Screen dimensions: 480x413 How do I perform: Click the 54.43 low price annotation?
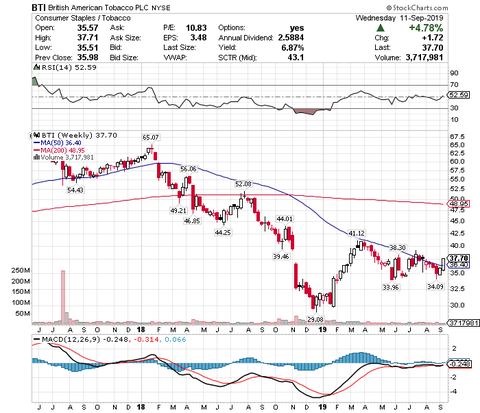click(x=75, y=190)
